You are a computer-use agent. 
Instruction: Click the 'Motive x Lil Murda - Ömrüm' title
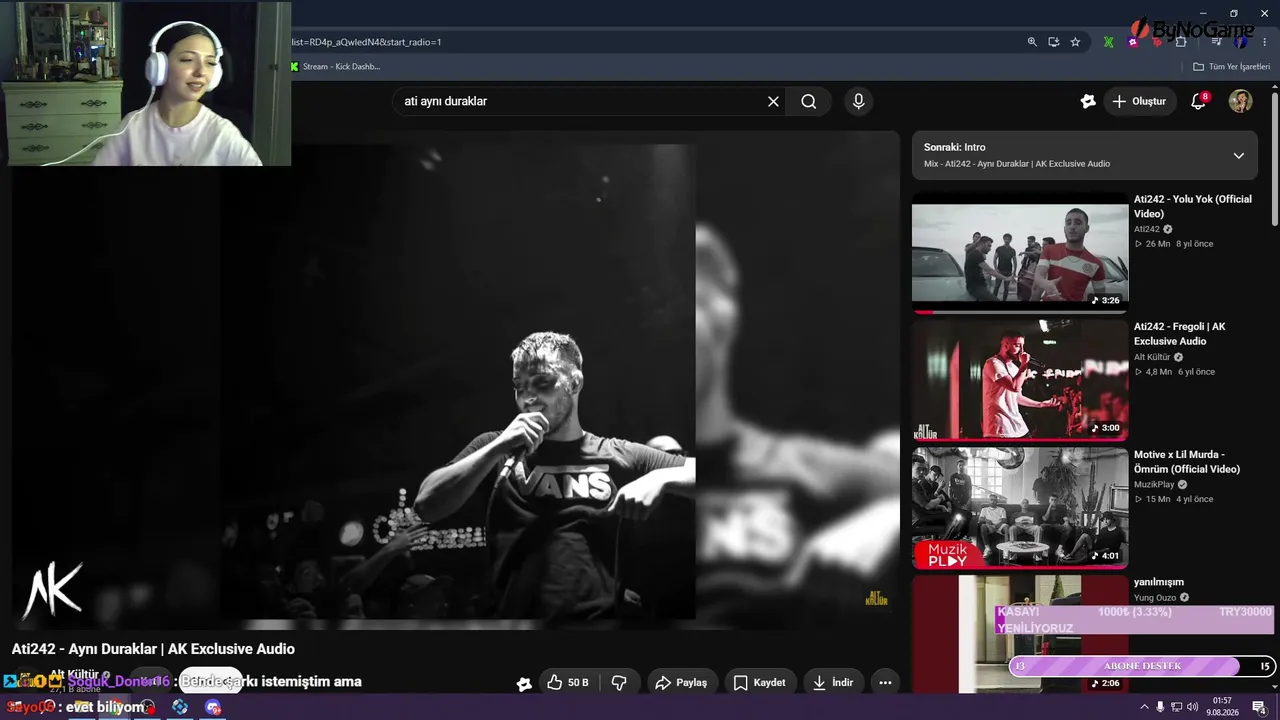pos(1187,462)
